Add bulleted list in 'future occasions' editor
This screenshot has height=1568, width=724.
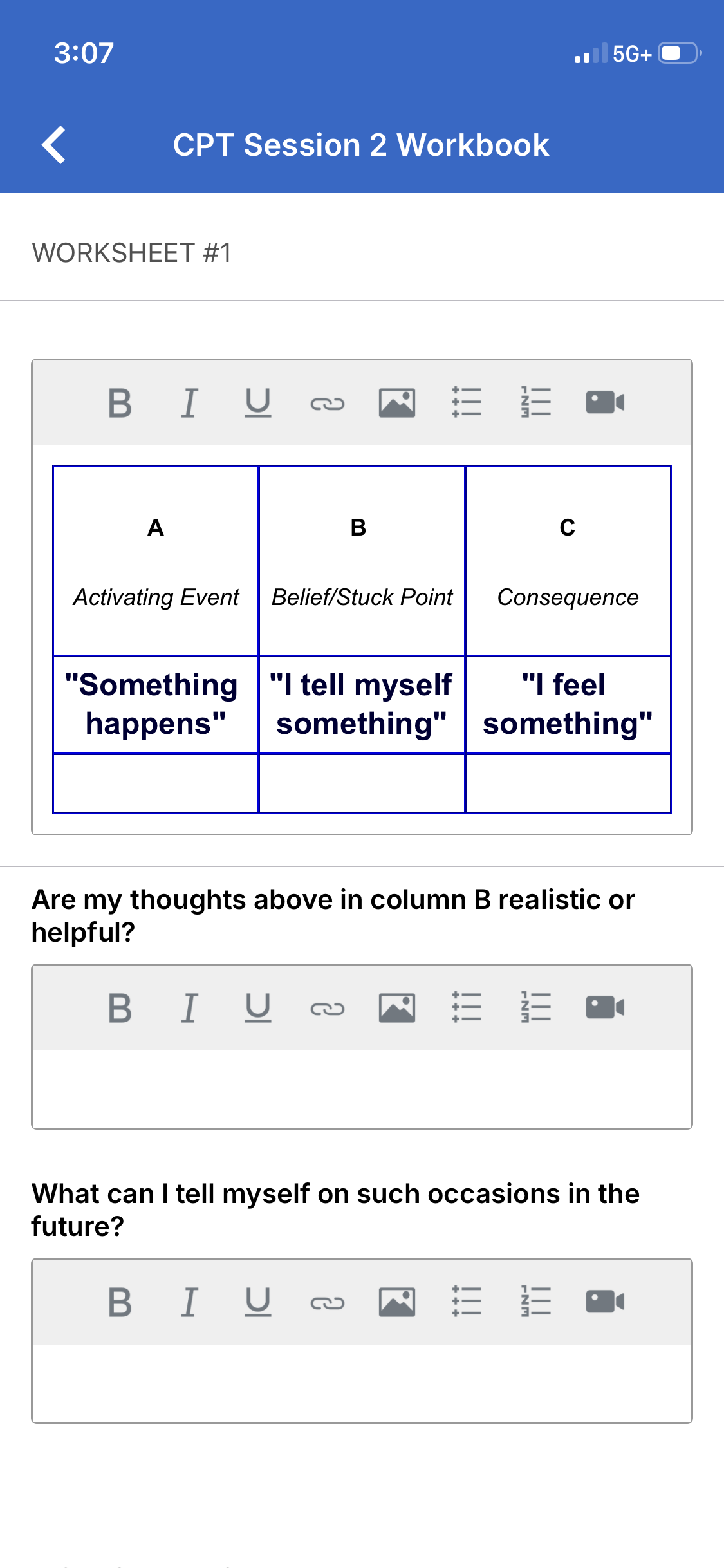(x=467, y=1302)
